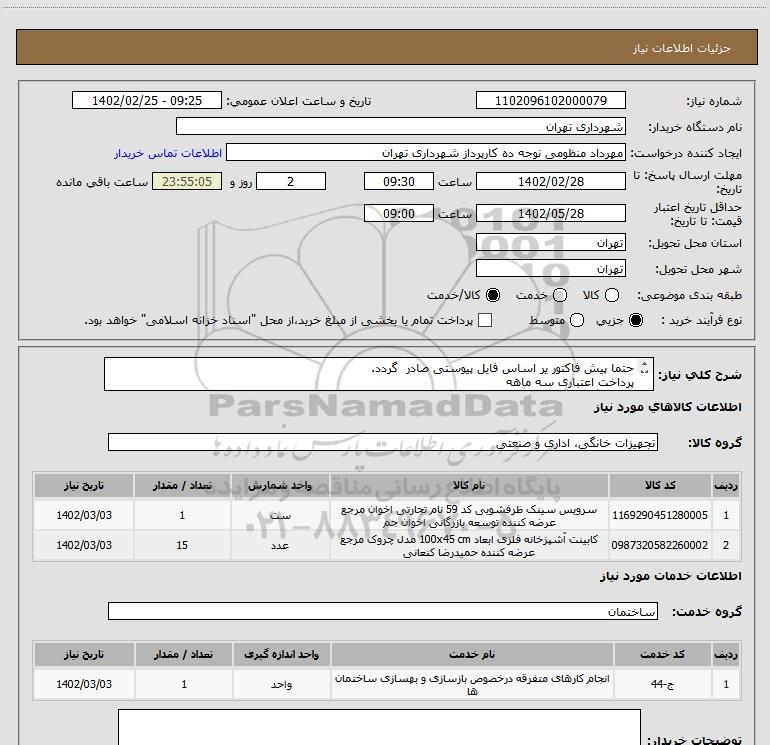Click the buyer organization field شهرداری تهران
770x745 pixels.
tap(401, 126)
